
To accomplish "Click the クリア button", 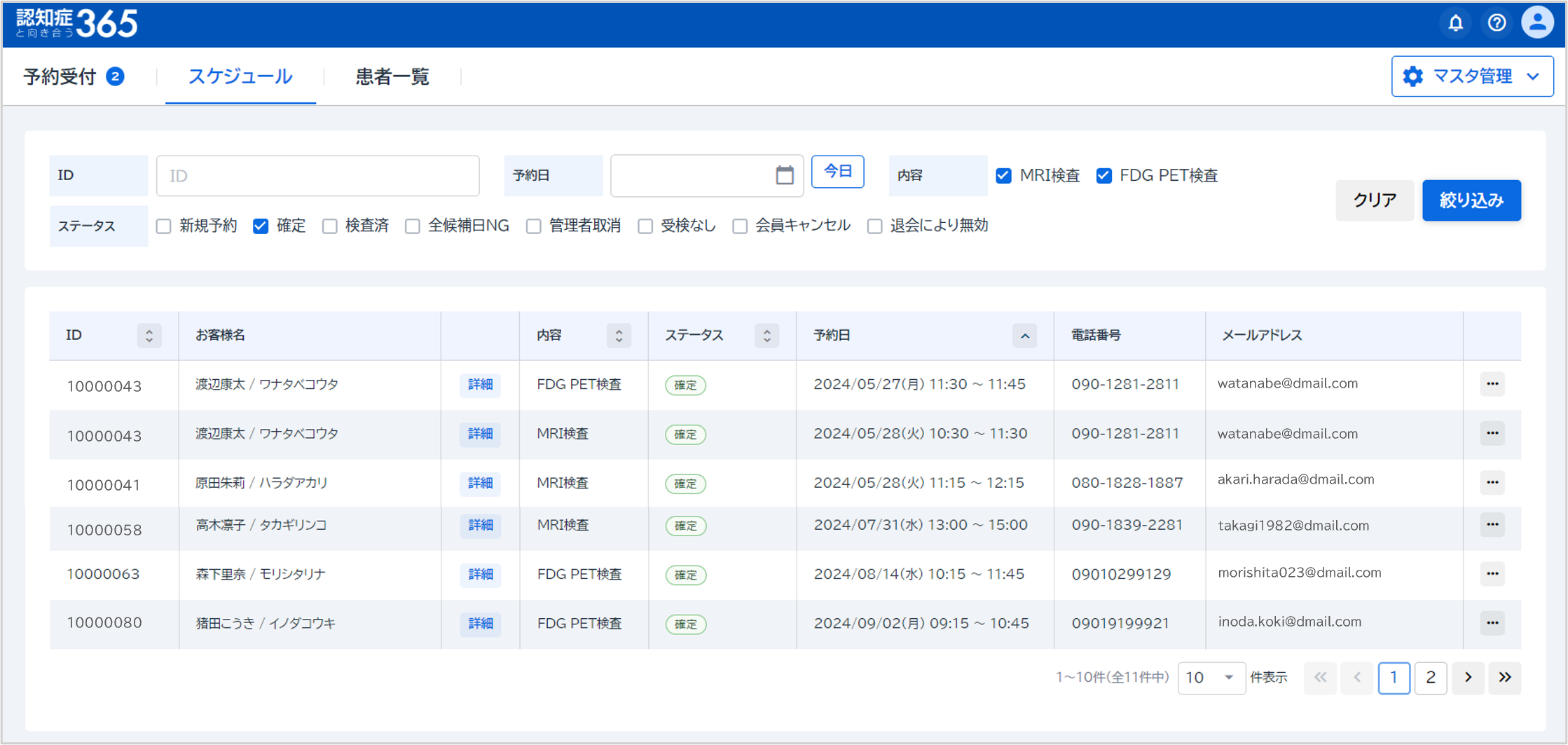I will 1374,200.
